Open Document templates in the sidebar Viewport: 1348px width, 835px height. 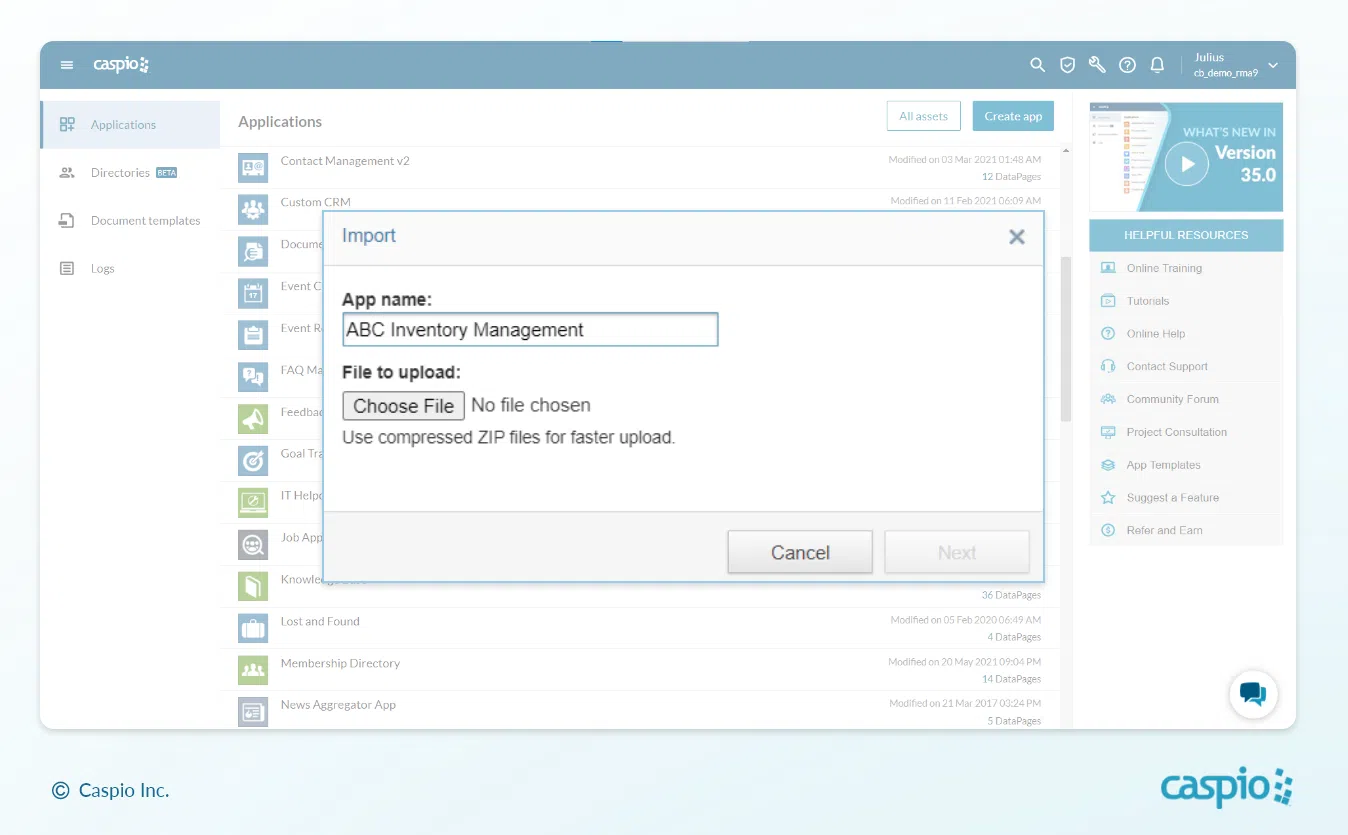pos(145,221)
